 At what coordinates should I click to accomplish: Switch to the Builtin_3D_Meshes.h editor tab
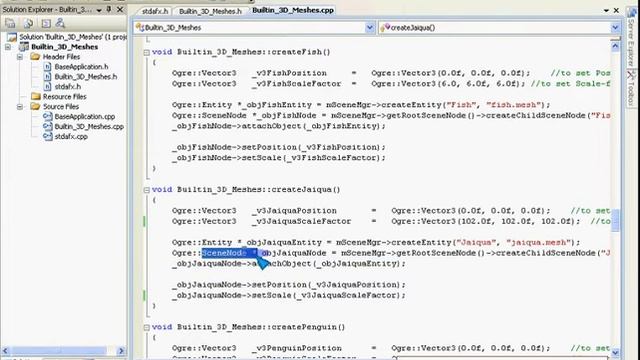(x=210, y=11)
